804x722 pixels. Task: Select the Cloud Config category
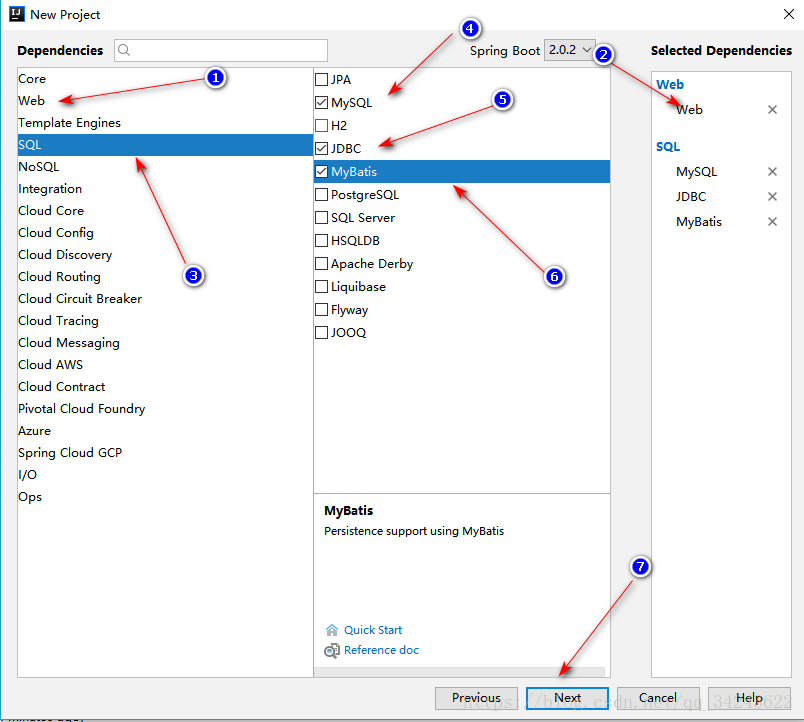point(165,233)
